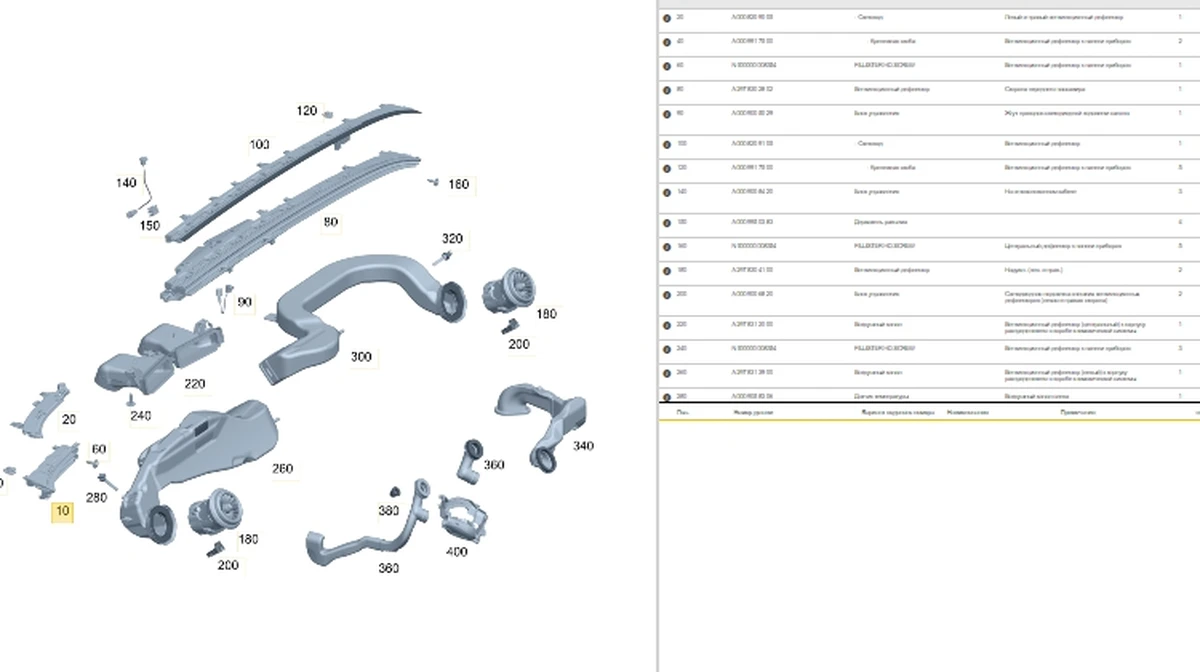1200x672 pixels.
Task: Click the 'Примечание' column header
Action: click(x=1080, y=412)
